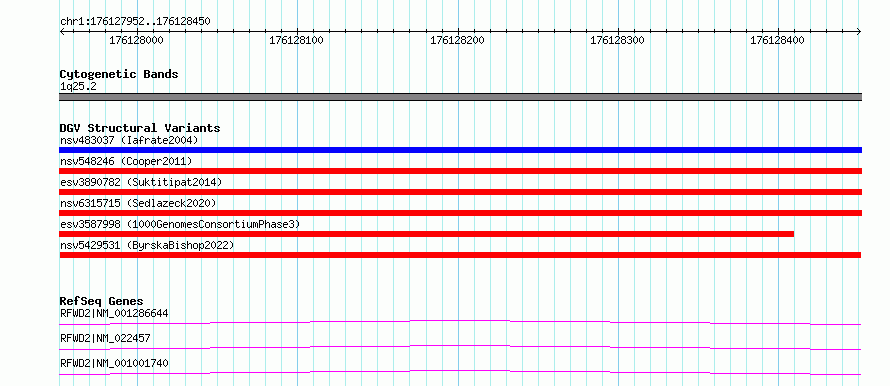
Task: Click ruler position 176128300
Action: [618, 40]
